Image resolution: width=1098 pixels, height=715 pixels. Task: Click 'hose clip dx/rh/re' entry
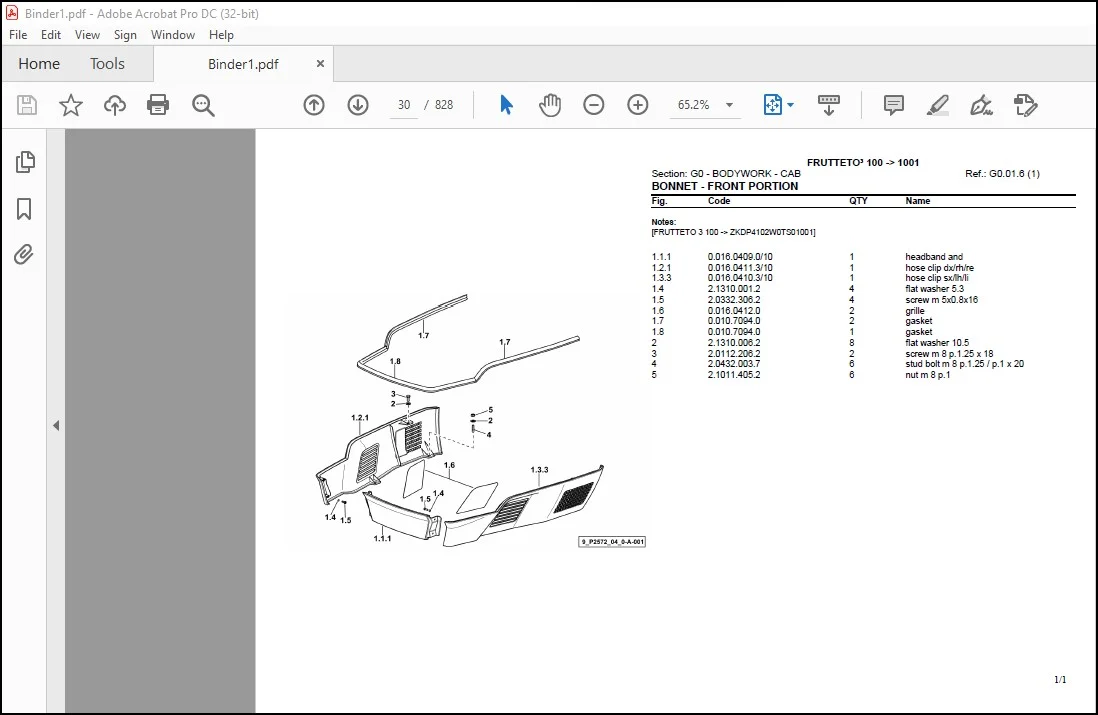[939, 268]
